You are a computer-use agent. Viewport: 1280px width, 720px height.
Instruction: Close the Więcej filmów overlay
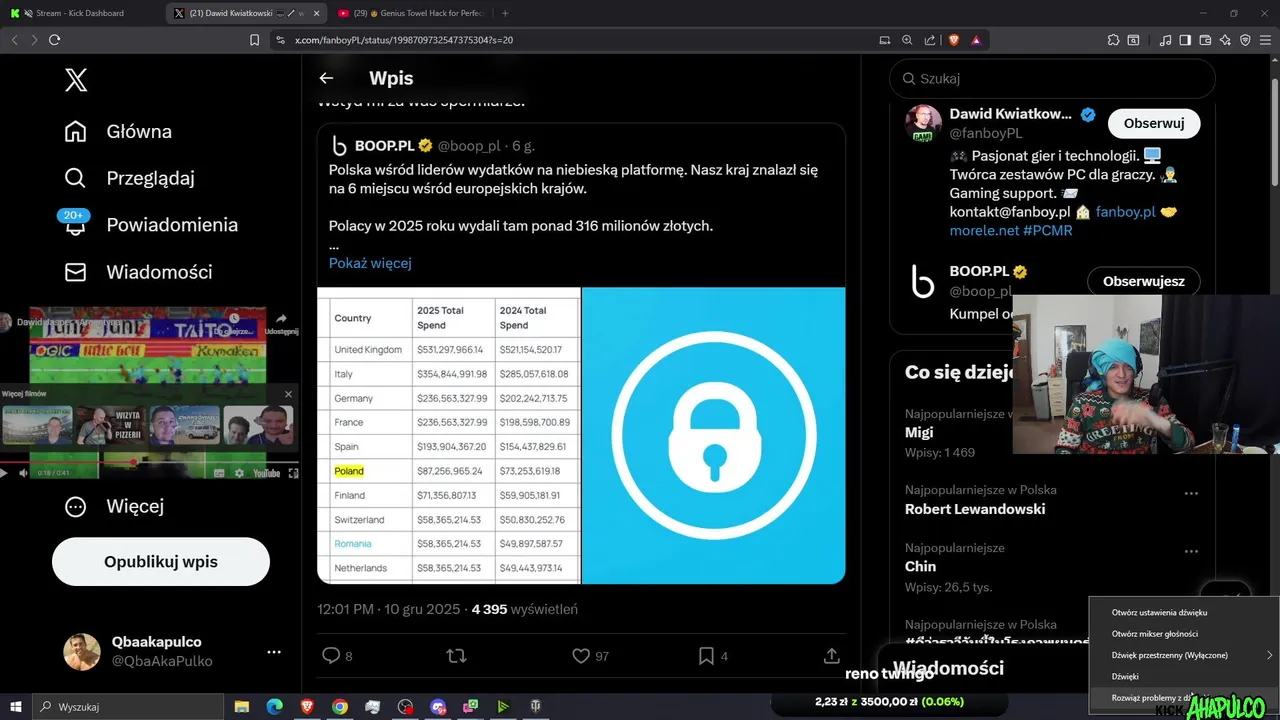(x=288, y=394)
